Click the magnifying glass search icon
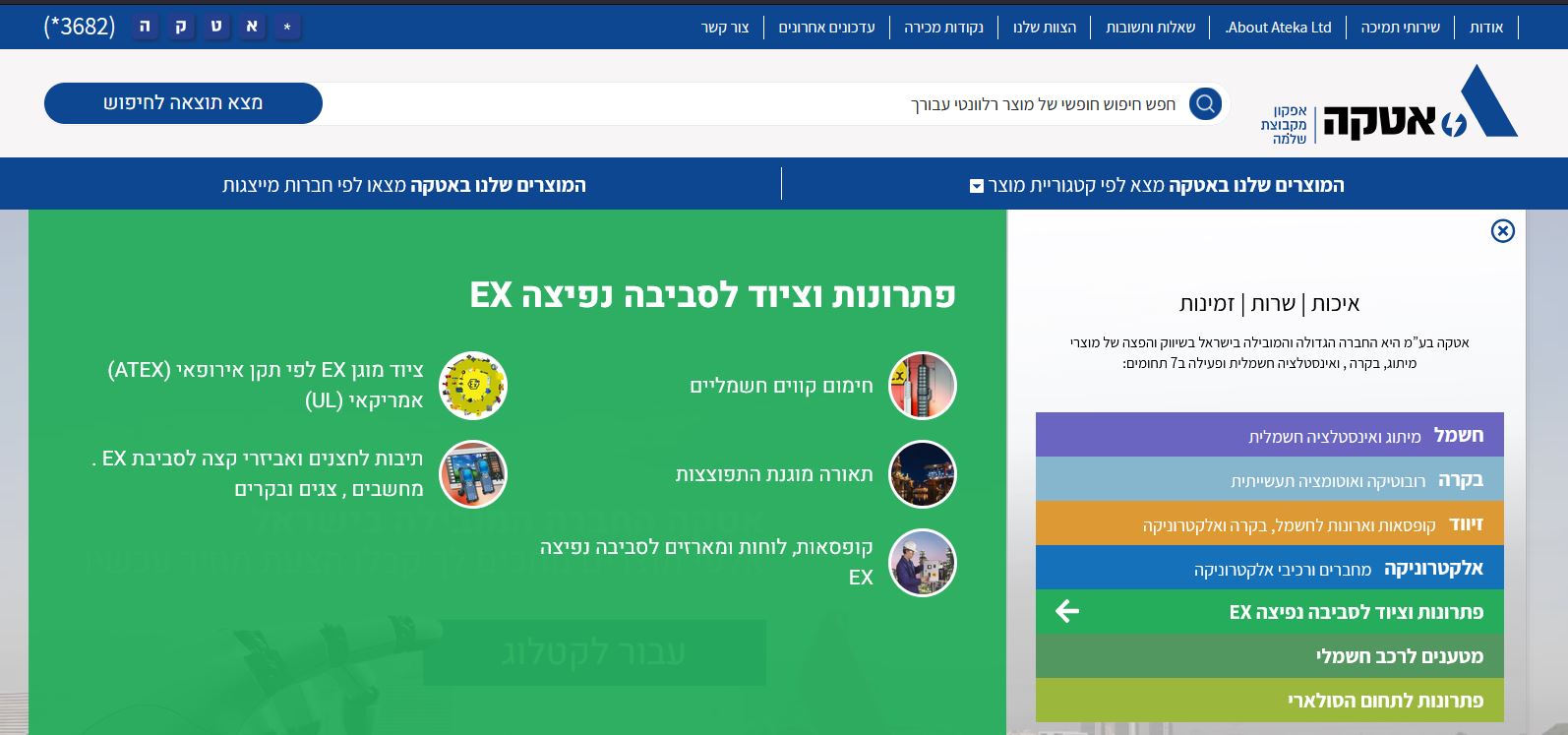Viewport: 1568px width, 735px height. click(x=1205, y=103)
